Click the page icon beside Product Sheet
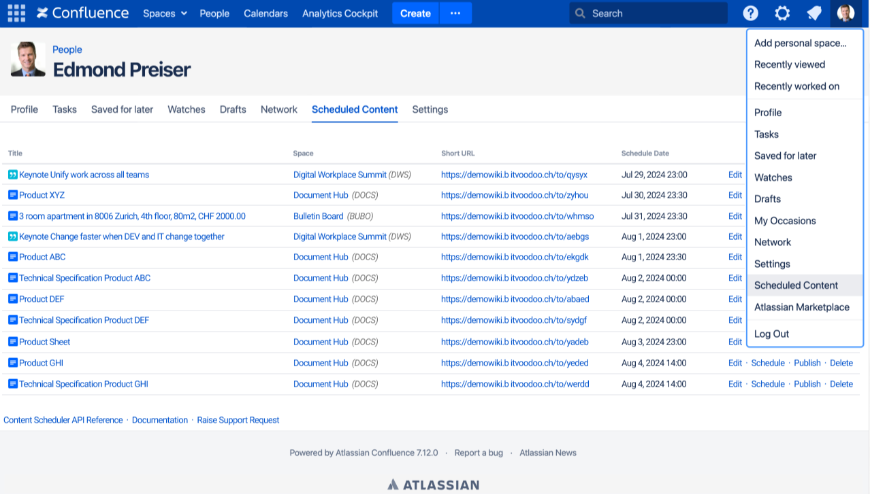Screen dimensions: 870x494 point(13,342)
